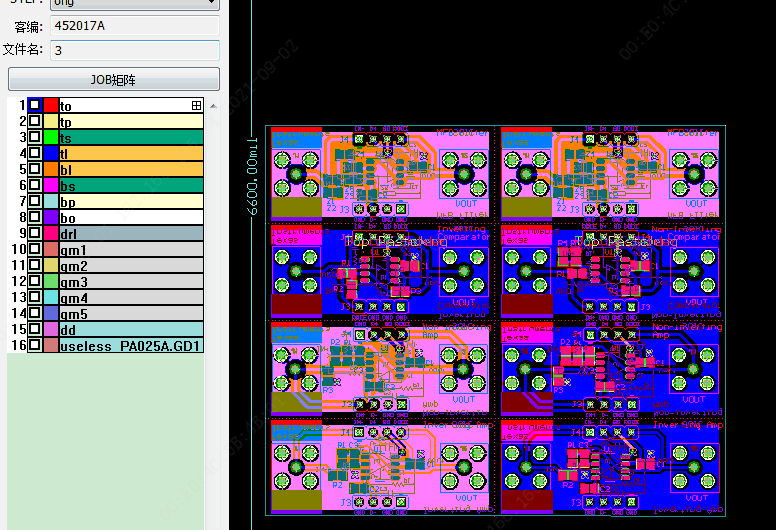Select the 'tp' layer row

130,121
